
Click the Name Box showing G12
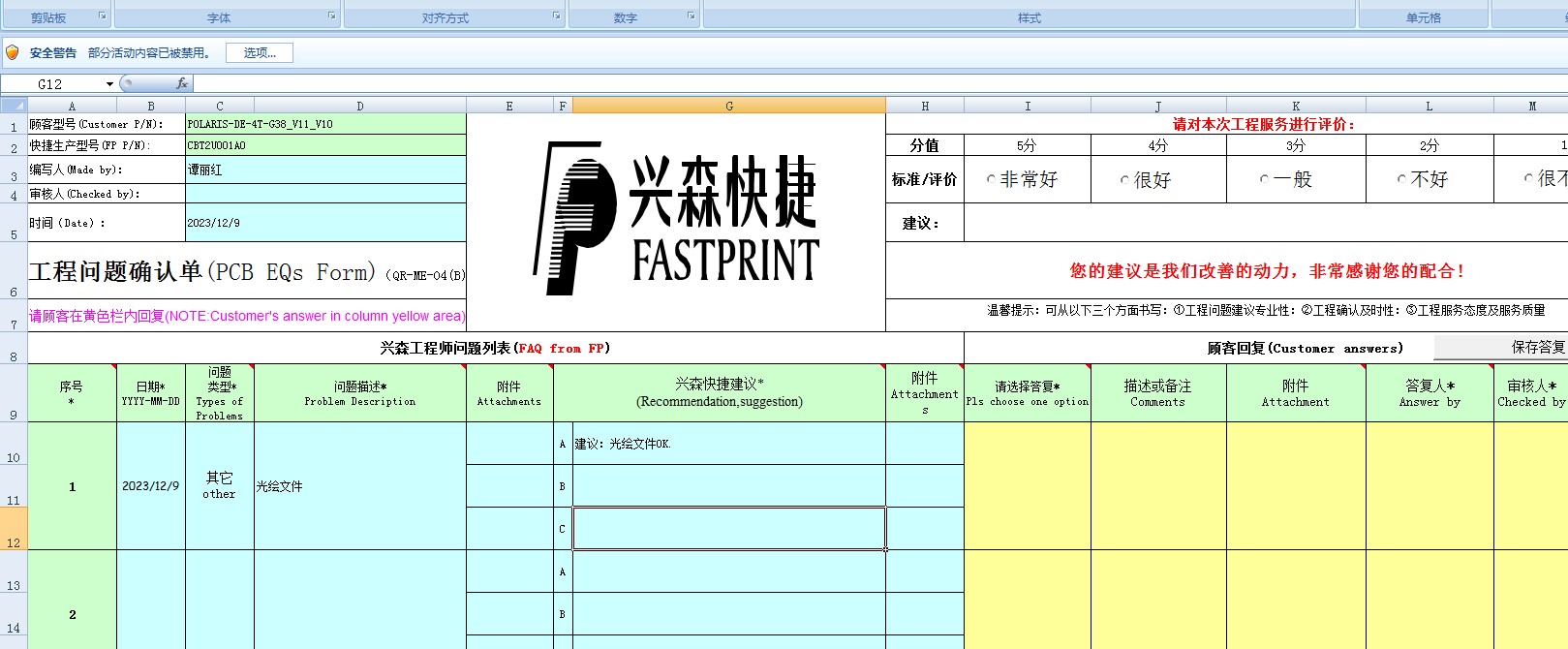[52, 84]
